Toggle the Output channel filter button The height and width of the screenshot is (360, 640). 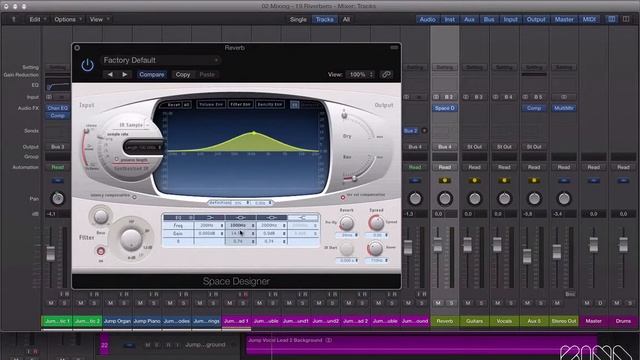click(x=536, y=19)
